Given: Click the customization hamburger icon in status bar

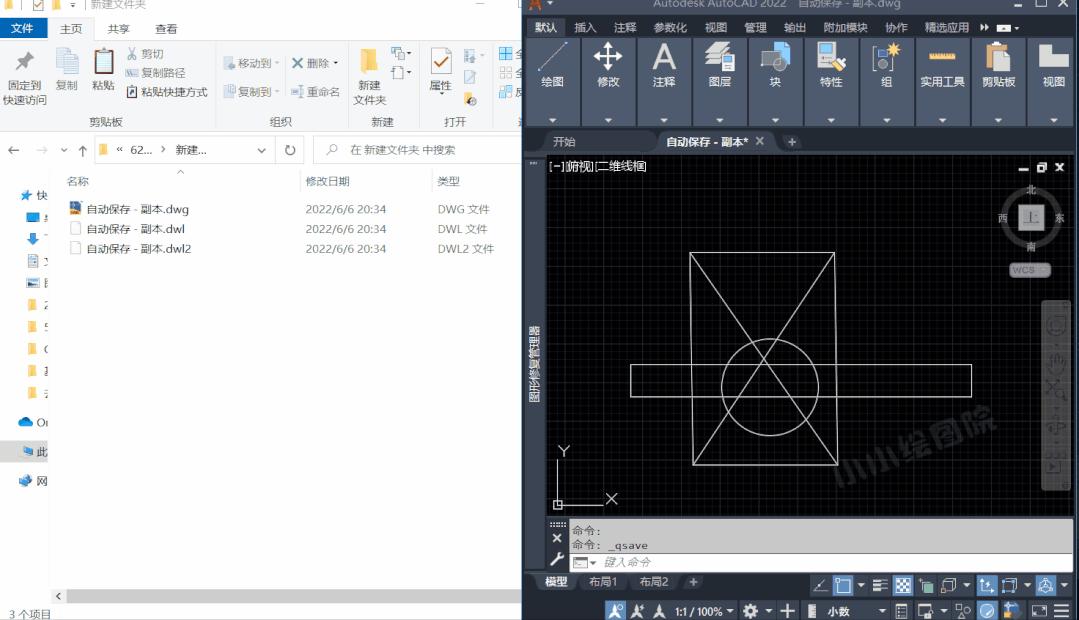Looking at the screenshot, I should pos(1061,610).
